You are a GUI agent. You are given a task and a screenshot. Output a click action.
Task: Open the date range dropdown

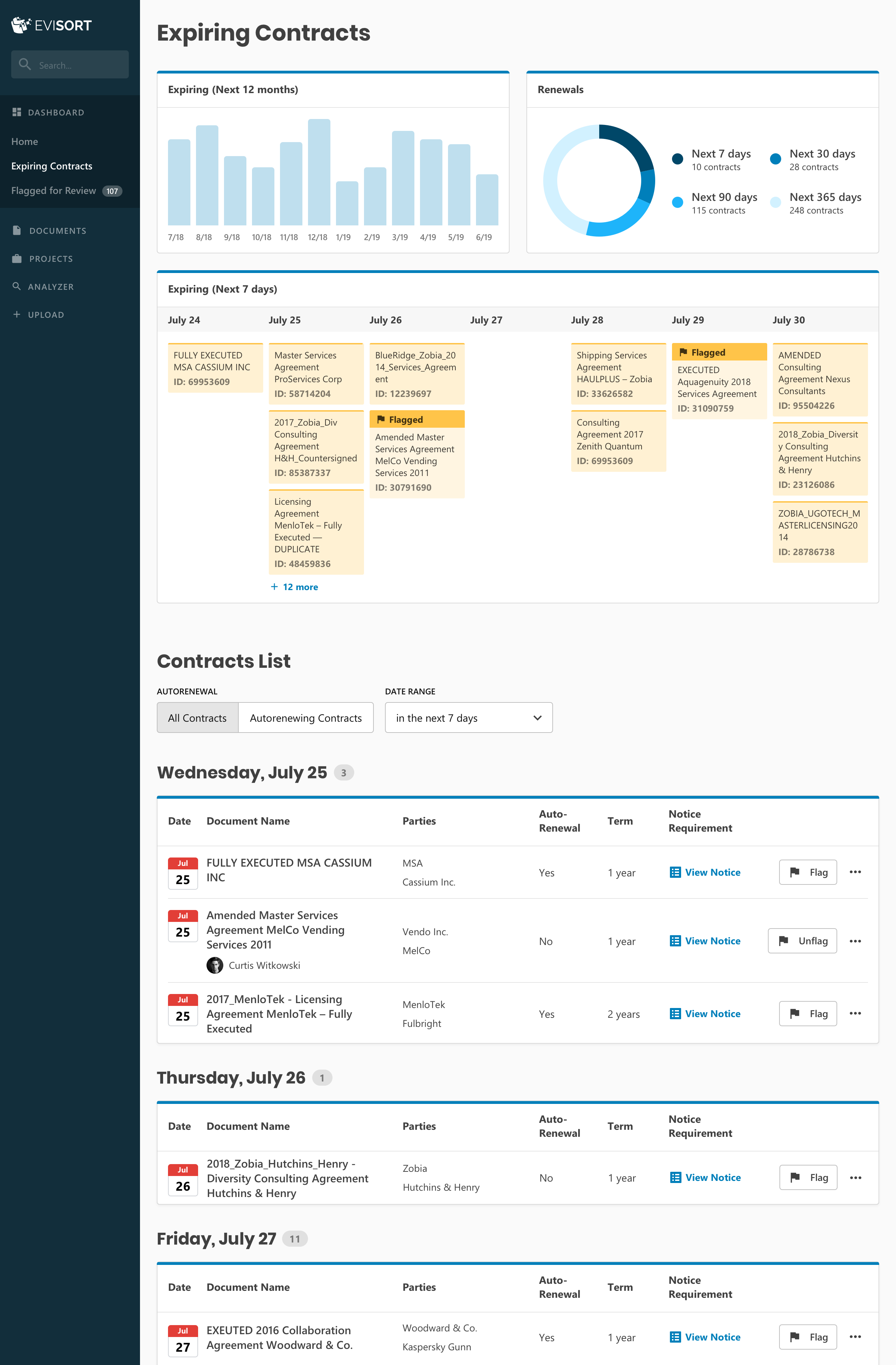pos(468,717)
